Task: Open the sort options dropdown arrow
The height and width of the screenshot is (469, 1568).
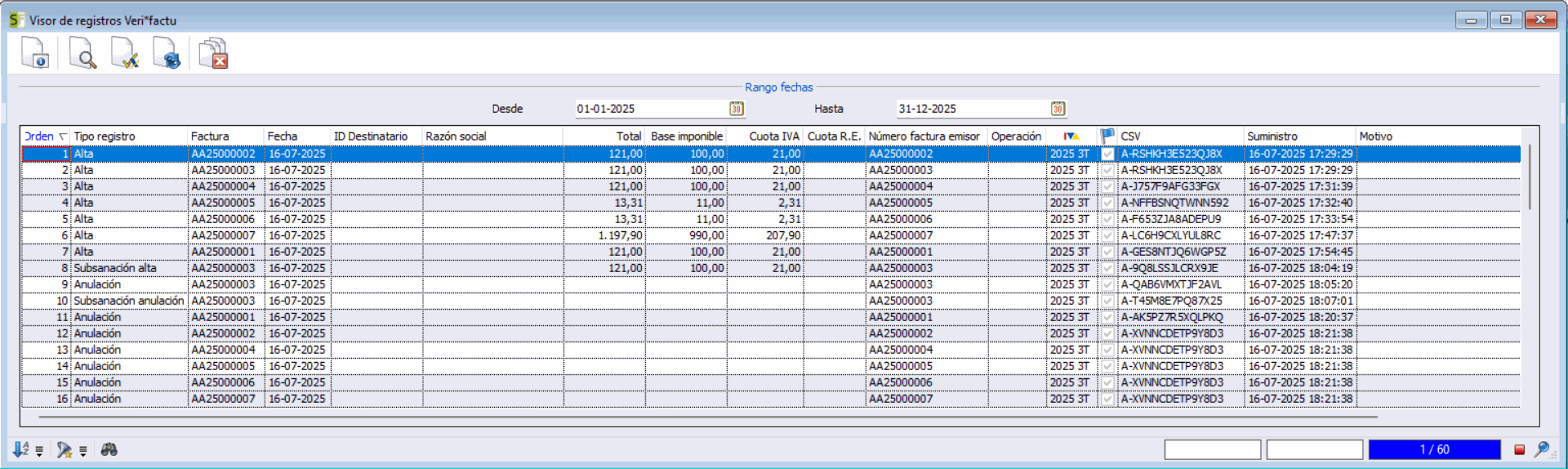Action: (x=39, y=451)
